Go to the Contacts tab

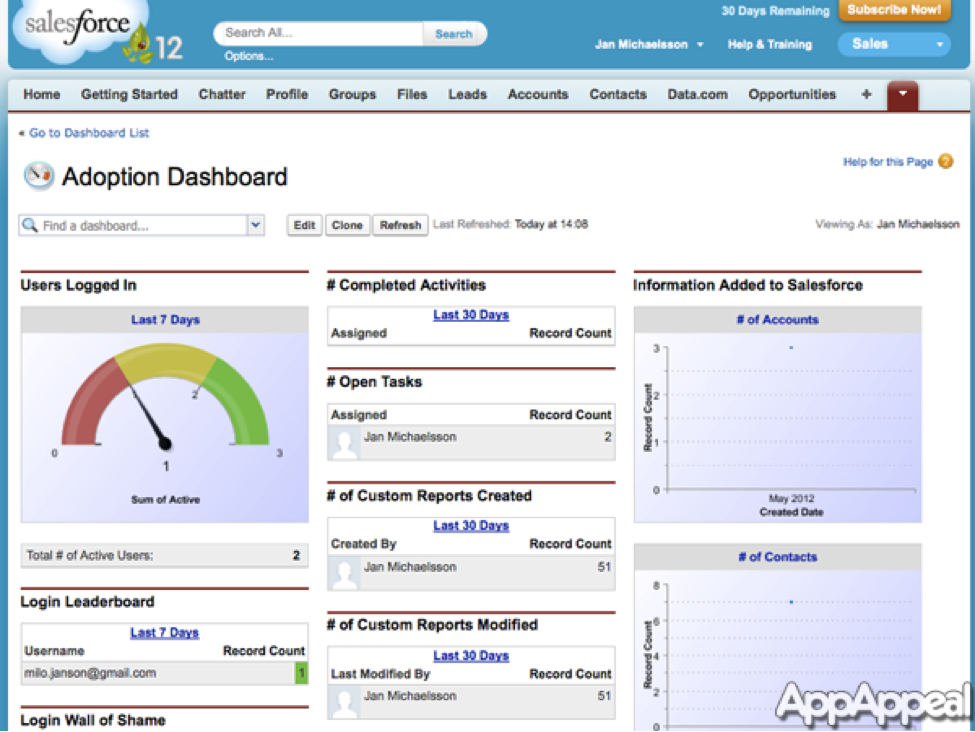(x=617, y=95)
